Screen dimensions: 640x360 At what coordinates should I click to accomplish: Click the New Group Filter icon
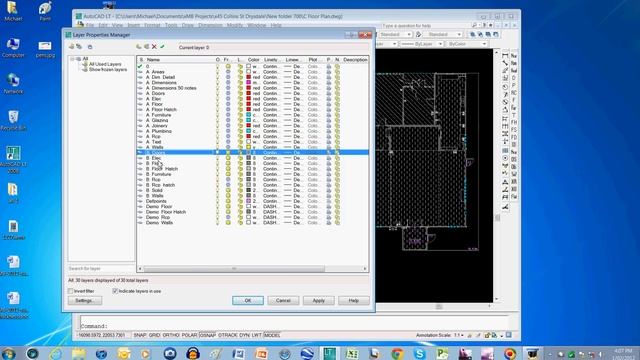point(79,47)
